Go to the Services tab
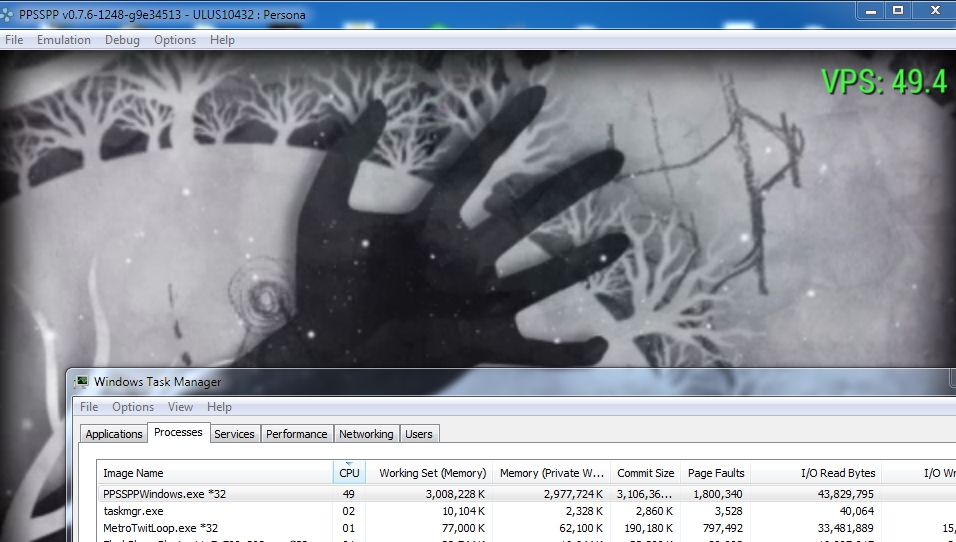Viewport: 956px width, 542px height. (x=234, y=434)
